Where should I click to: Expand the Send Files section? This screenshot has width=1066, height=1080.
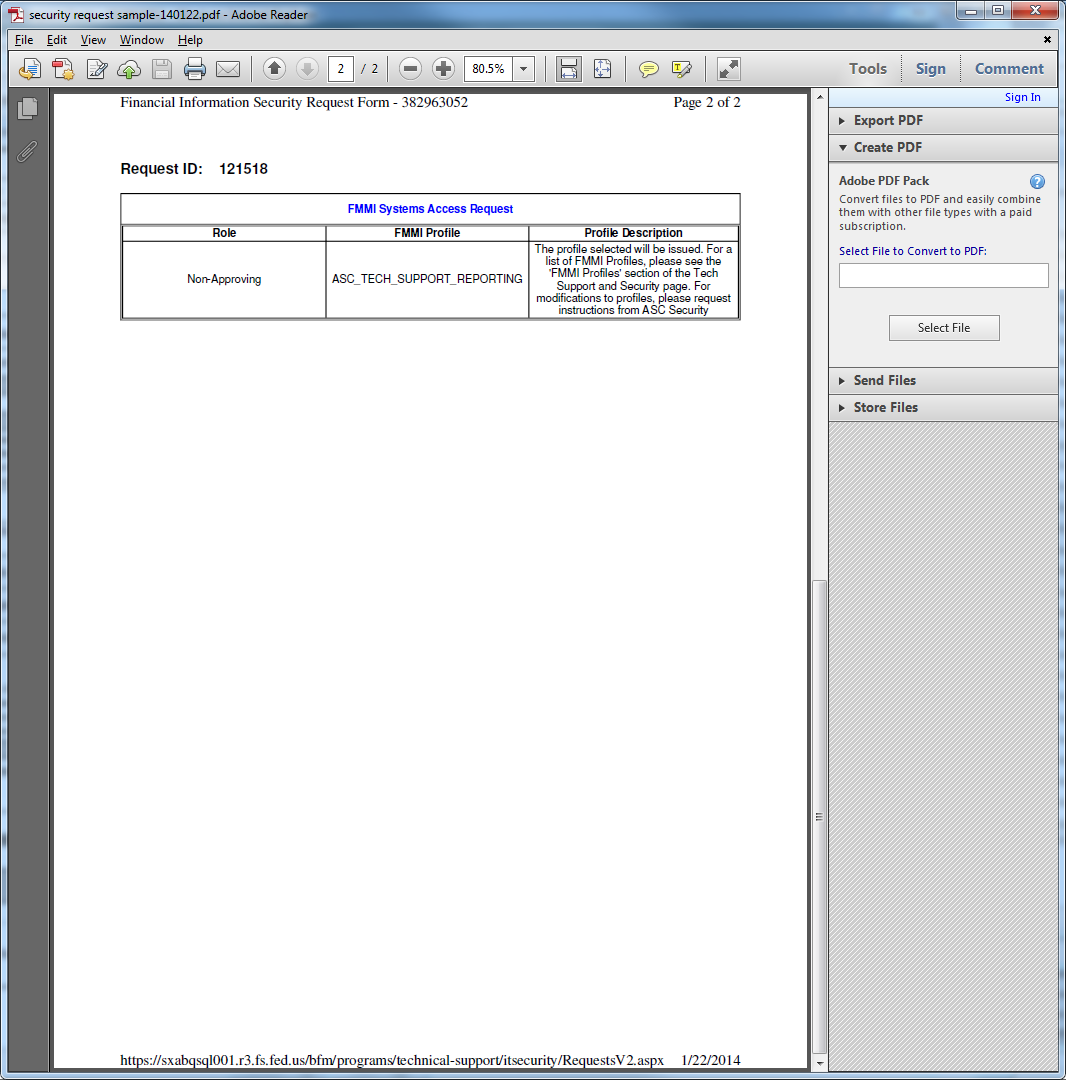click(943, 380)
